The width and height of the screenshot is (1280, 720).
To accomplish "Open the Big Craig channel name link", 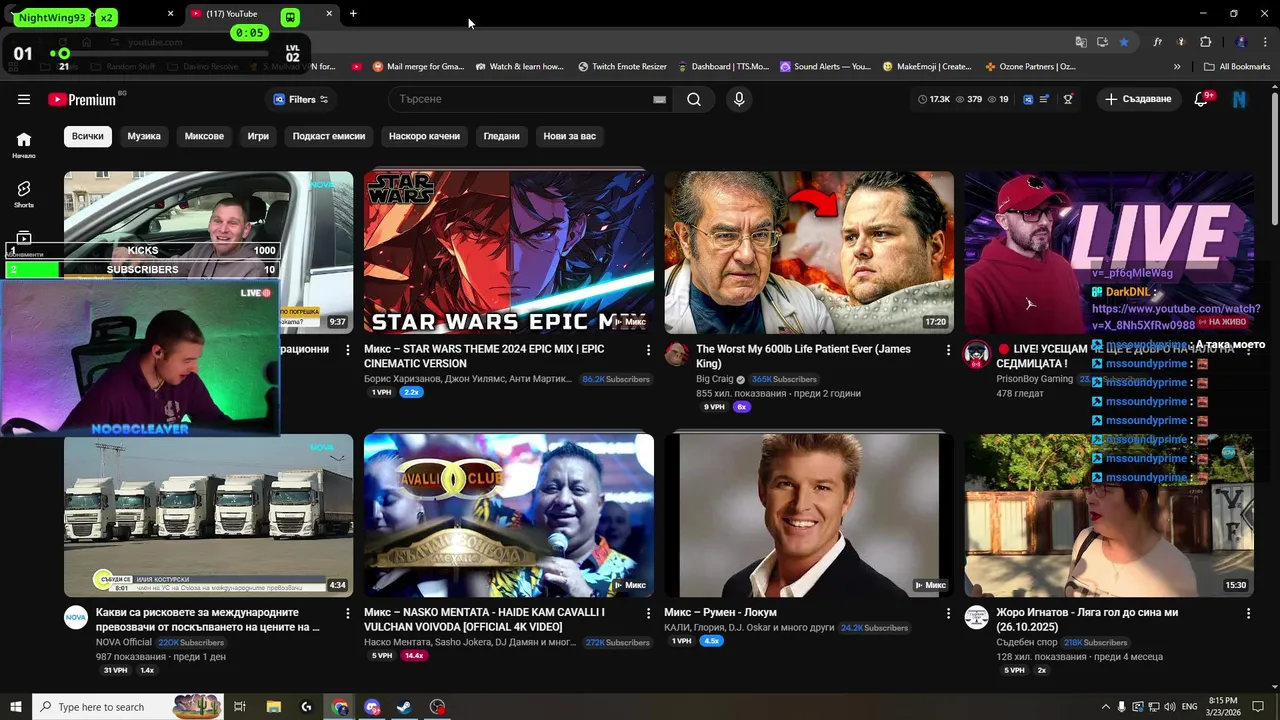I will pos(714,379).
